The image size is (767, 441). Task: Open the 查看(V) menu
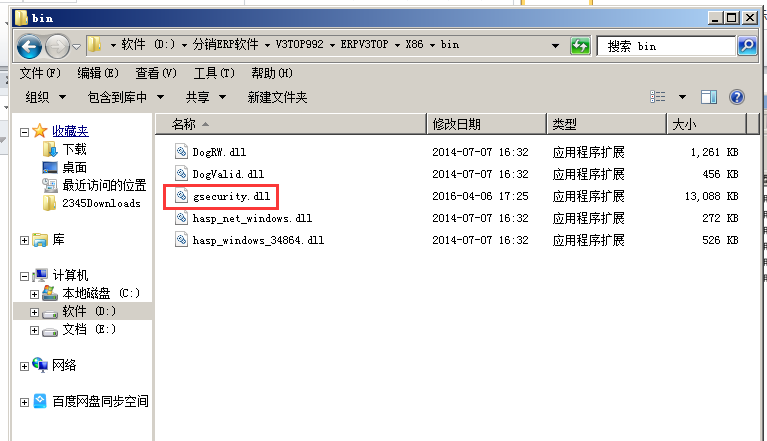pyautogui.click(x=156, y=73)
